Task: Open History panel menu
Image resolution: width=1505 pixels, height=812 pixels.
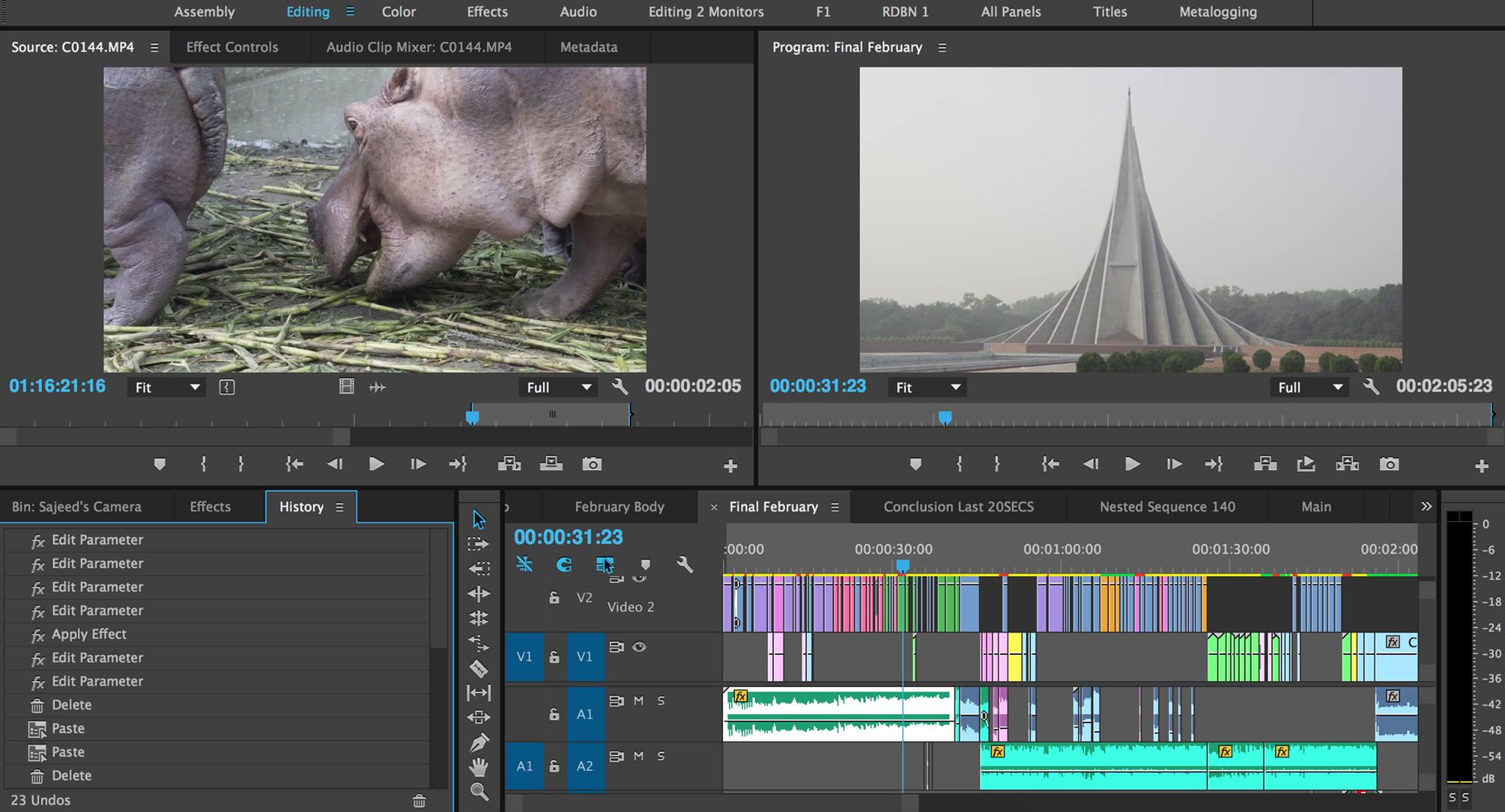Action: [x=340, y=507]
